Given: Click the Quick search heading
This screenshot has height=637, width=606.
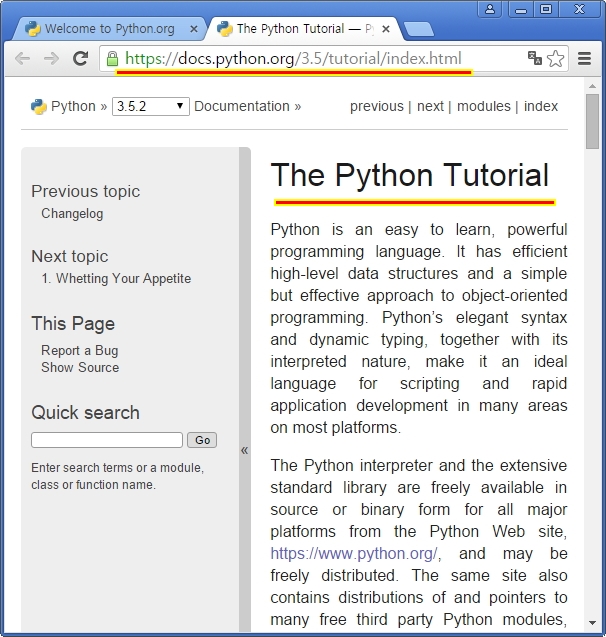Looking at the screenshot, I should tap(85, 413).
